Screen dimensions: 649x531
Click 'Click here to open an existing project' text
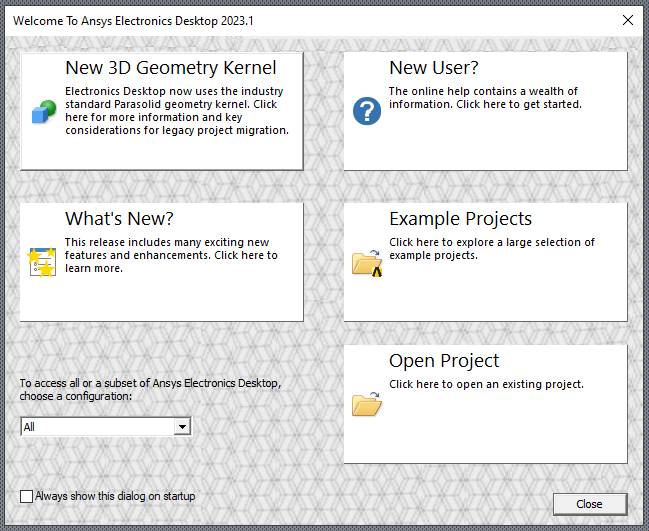click(486, 384)
